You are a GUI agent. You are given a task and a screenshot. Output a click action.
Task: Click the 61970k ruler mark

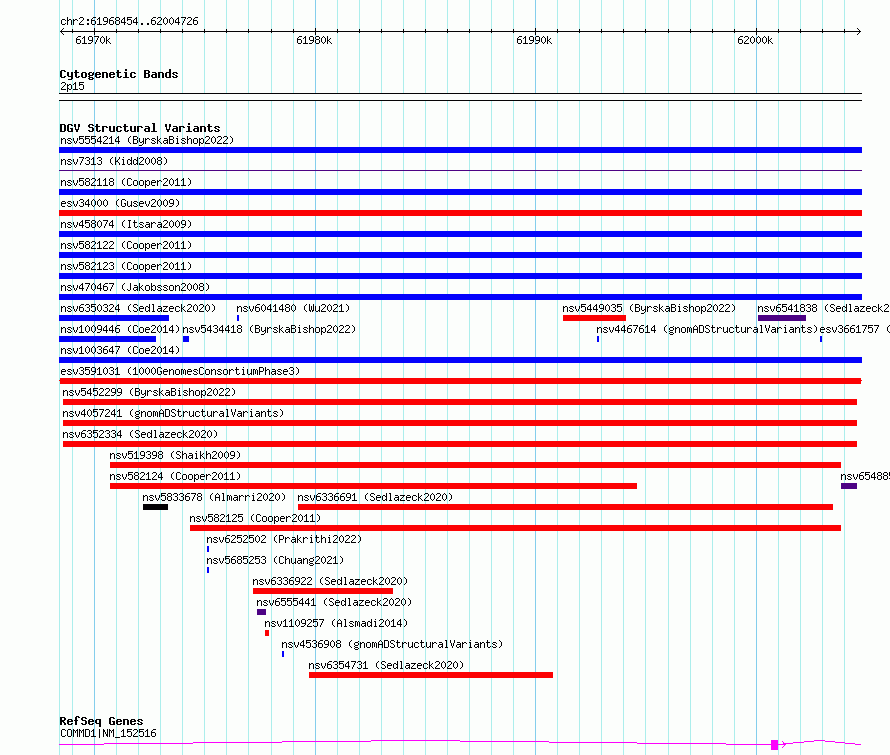click(93, 40)
